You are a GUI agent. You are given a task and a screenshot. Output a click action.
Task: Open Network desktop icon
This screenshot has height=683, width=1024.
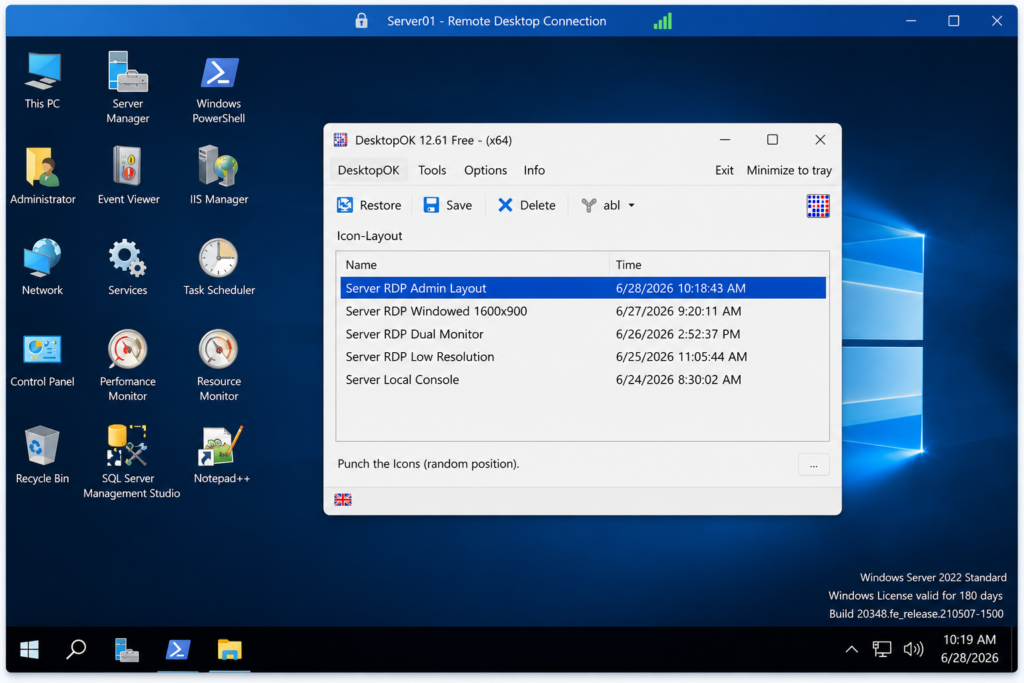(42, 268)
